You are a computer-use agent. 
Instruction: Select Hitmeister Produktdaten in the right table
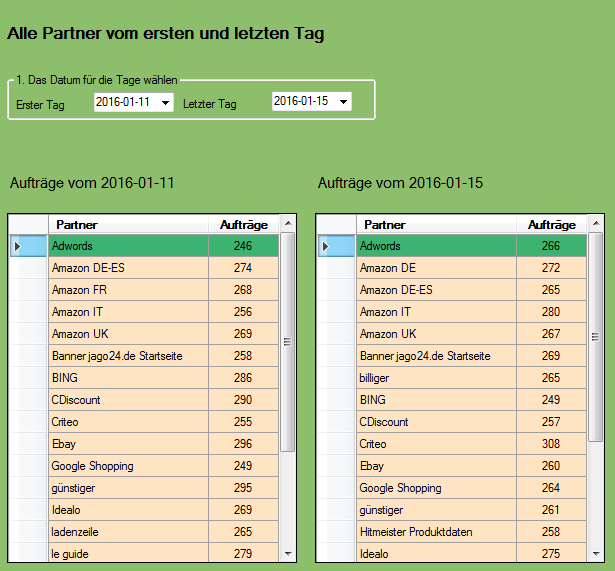(x=436, y=531)
